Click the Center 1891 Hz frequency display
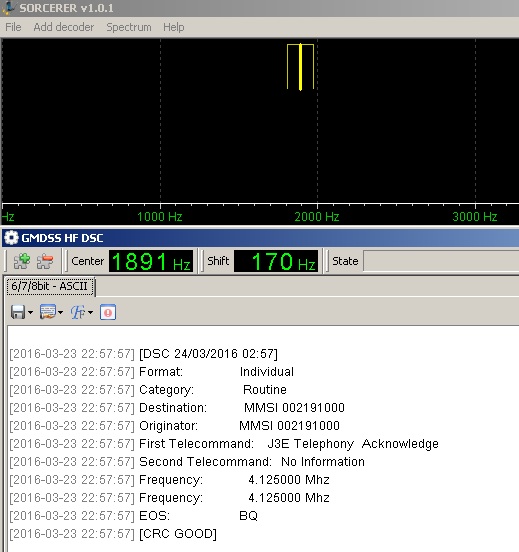 click(x=151, y=261)
